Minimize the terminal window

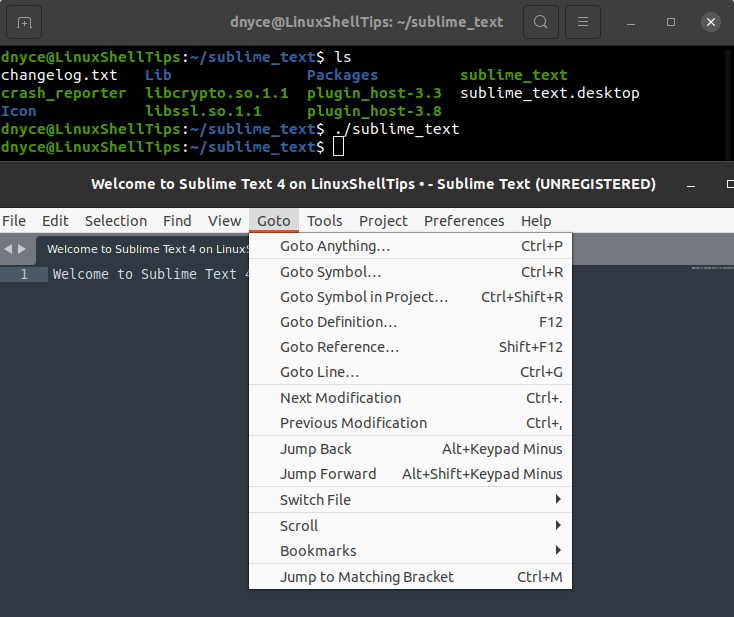[x=631, y=22]
